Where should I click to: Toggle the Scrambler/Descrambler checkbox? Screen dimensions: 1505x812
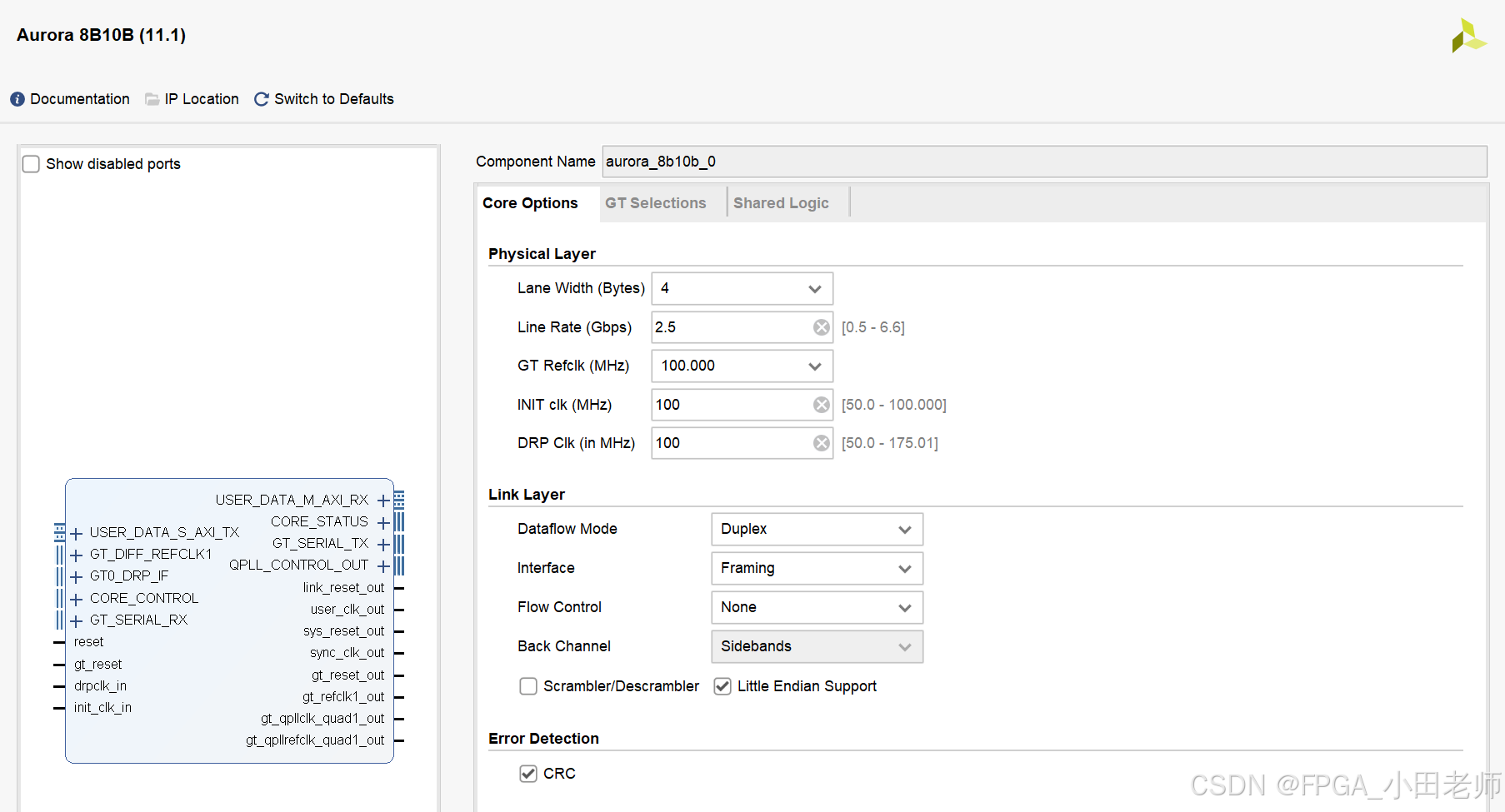[x=528, y=686]
